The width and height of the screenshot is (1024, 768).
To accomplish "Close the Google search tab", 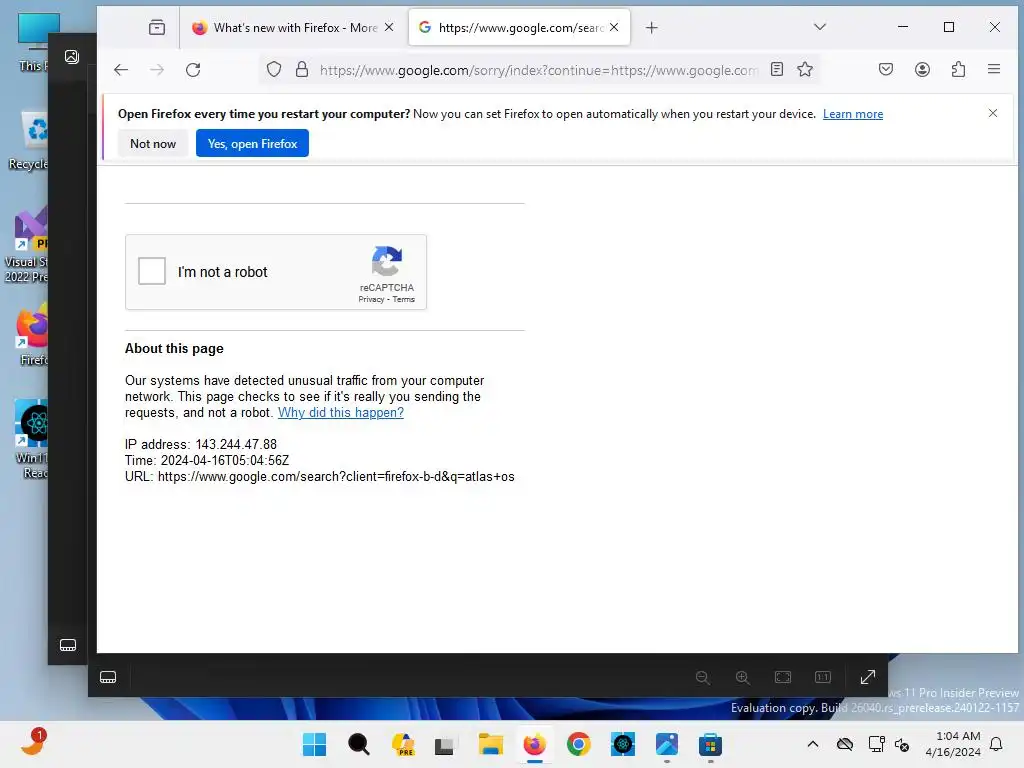I will pos(614,27).
